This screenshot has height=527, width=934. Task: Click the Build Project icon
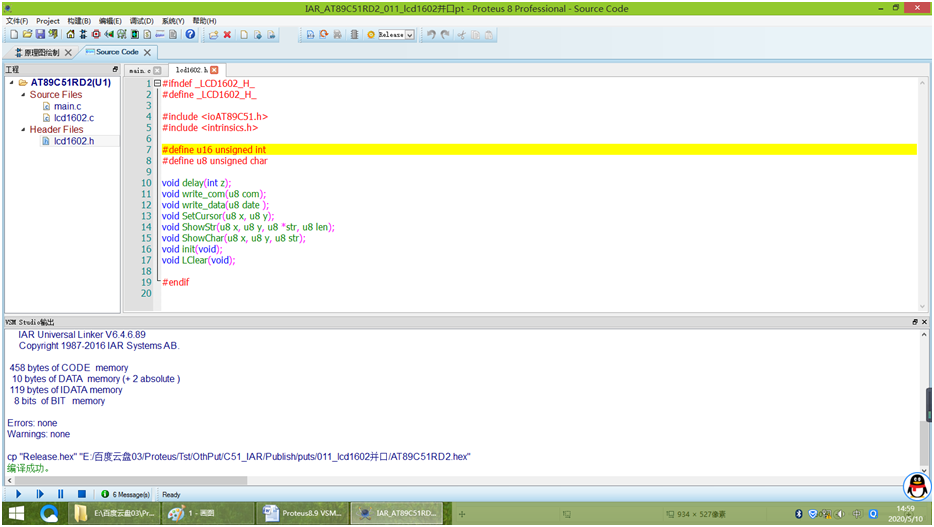click(x=310, y=35)
